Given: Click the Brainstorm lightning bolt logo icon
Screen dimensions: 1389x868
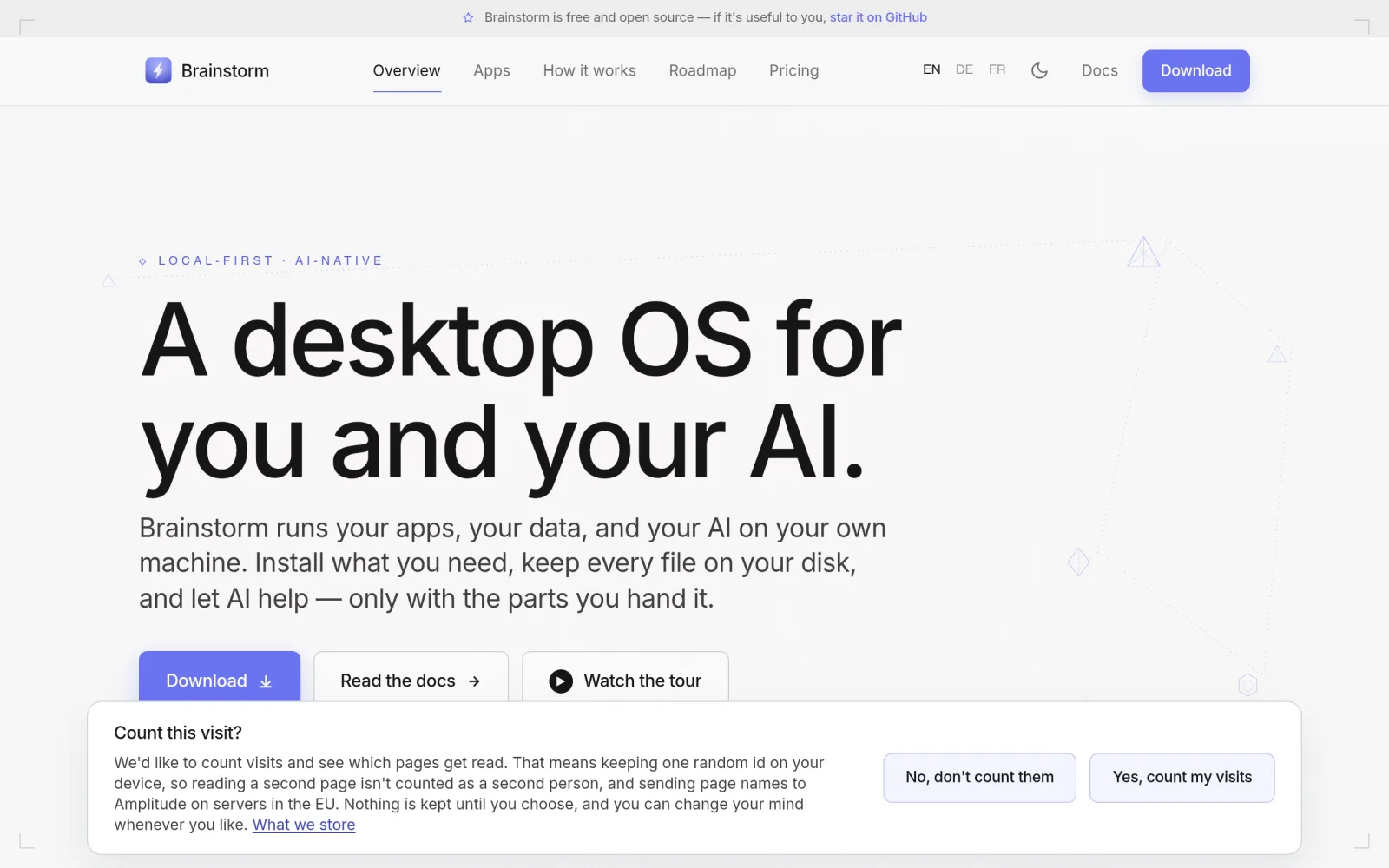Looking at the screenshot, I should [x=158, y=70].
